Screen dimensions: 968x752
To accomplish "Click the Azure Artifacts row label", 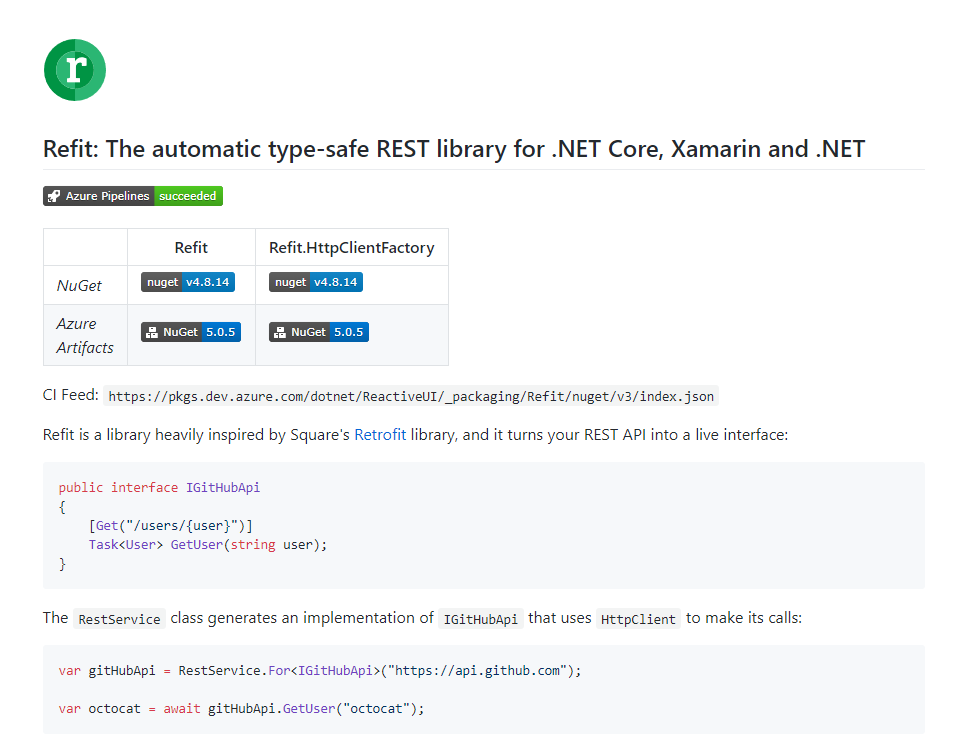I will (85, 335).
